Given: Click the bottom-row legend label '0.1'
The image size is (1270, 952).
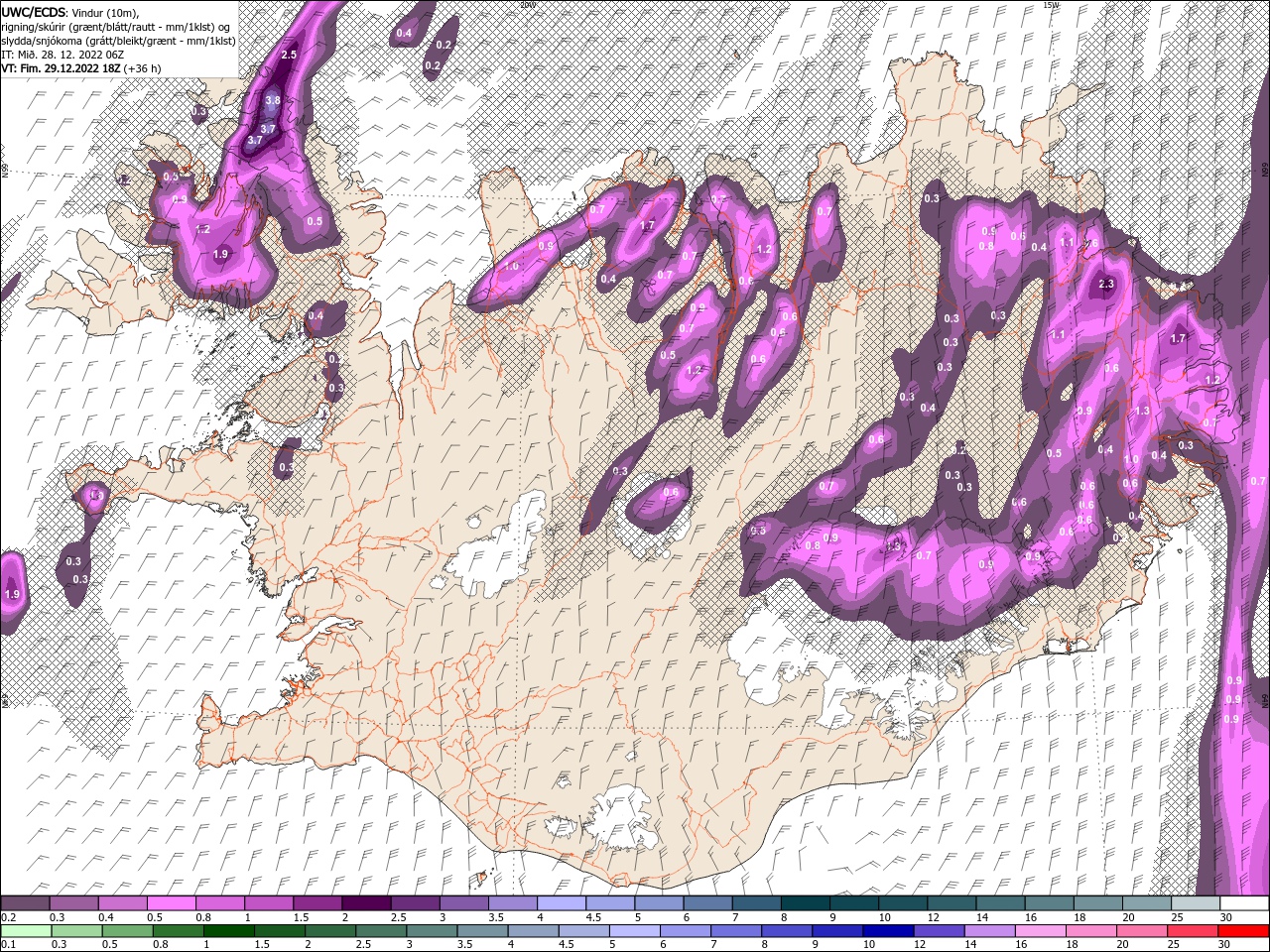Looking at the screenshot, I should click(9, 945).
